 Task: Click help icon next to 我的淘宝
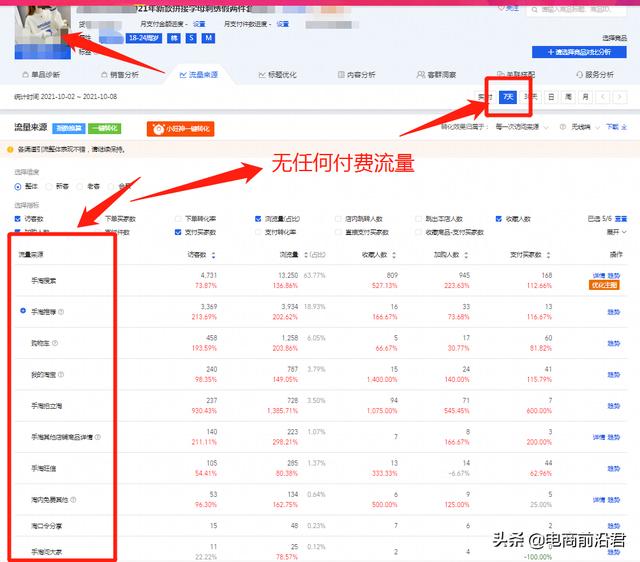click(61, 374)
